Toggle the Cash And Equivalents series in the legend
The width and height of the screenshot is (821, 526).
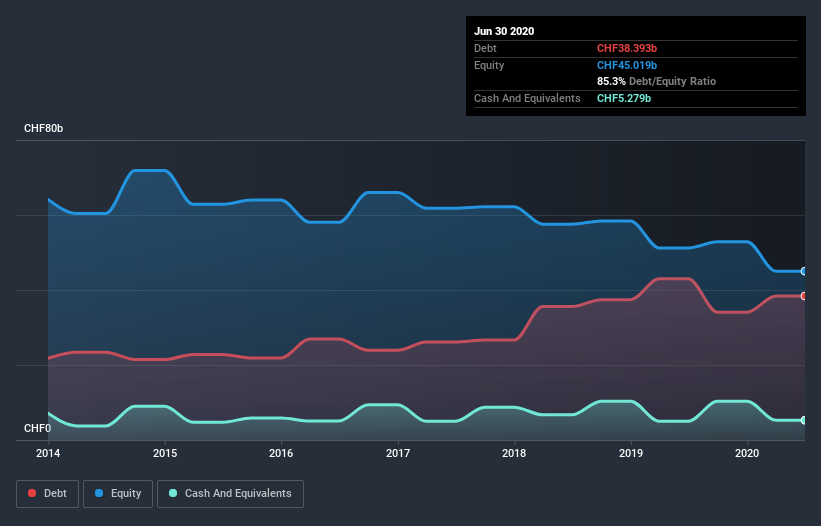tap(230, 494)
